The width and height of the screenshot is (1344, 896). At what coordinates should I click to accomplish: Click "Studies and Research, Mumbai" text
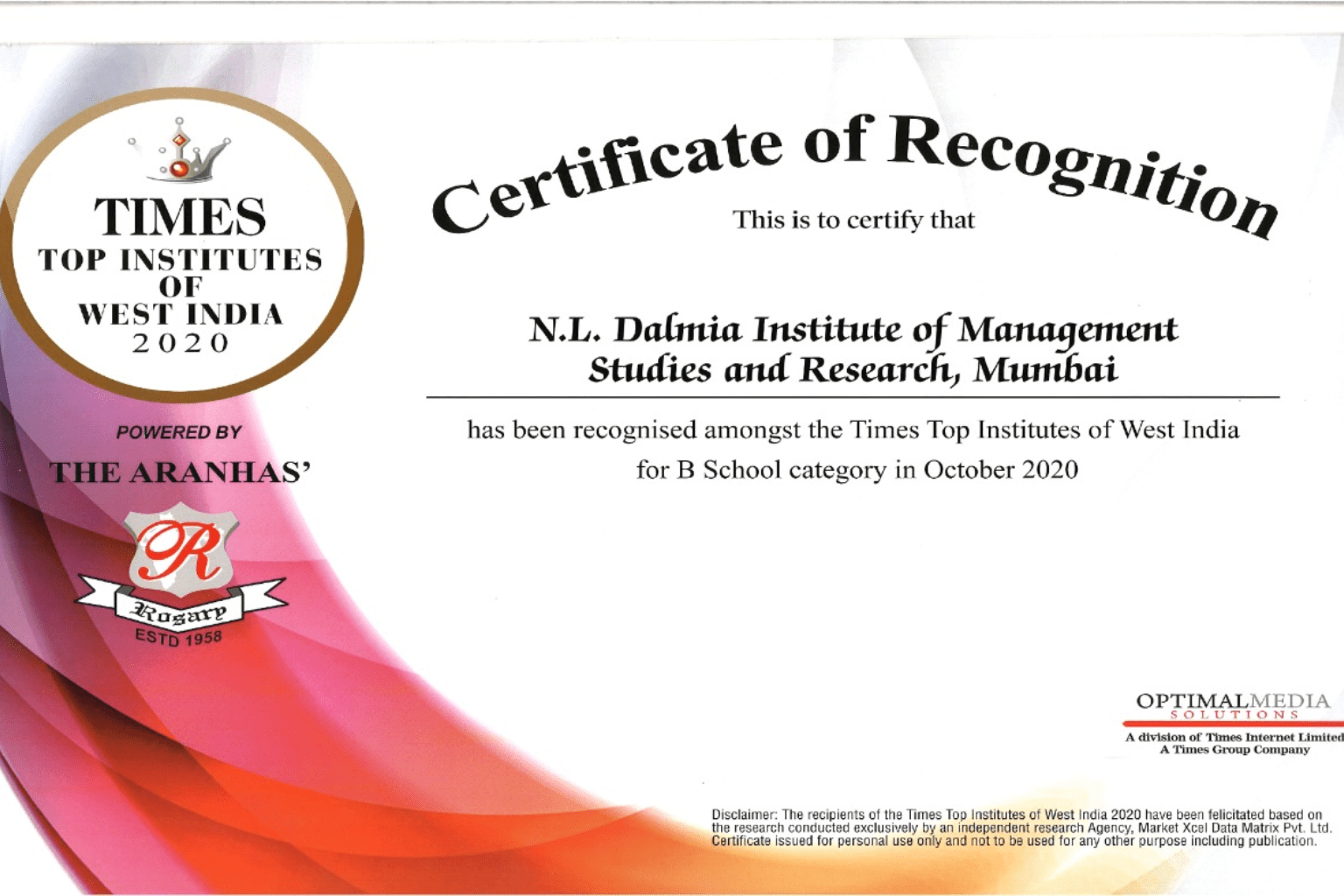853,369
